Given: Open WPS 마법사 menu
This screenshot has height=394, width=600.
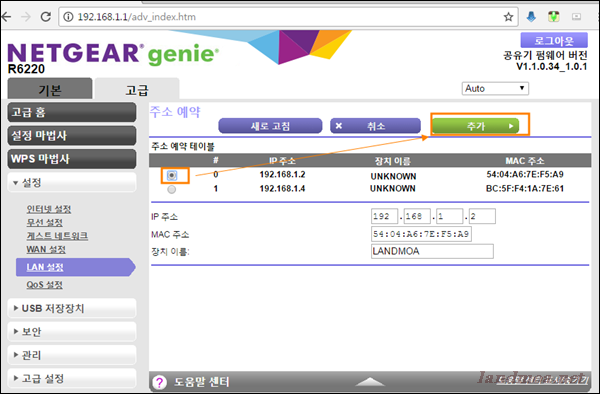Looking at the screenshot, I should 72,159.
